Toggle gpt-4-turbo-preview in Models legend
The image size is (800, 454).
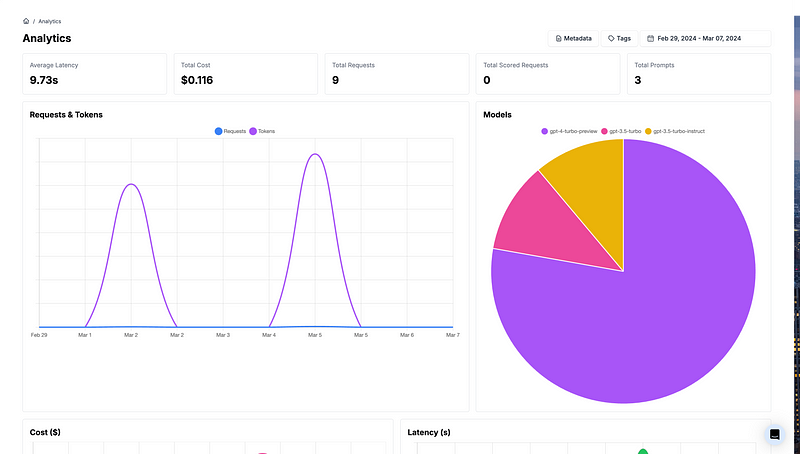(569, 131)
